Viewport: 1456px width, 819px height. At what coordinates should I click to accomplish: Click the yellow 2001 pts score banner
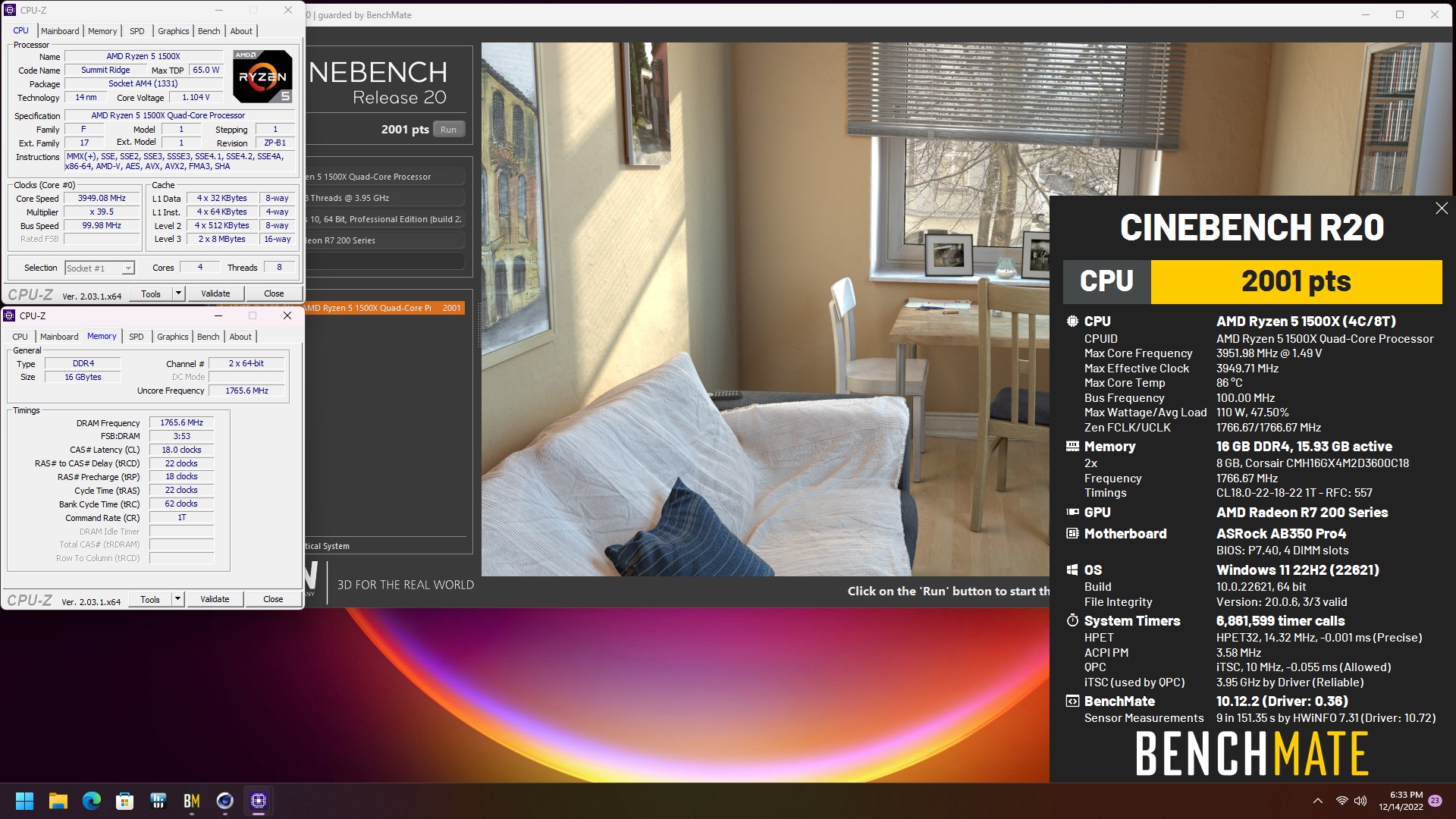click(1296, 281)
